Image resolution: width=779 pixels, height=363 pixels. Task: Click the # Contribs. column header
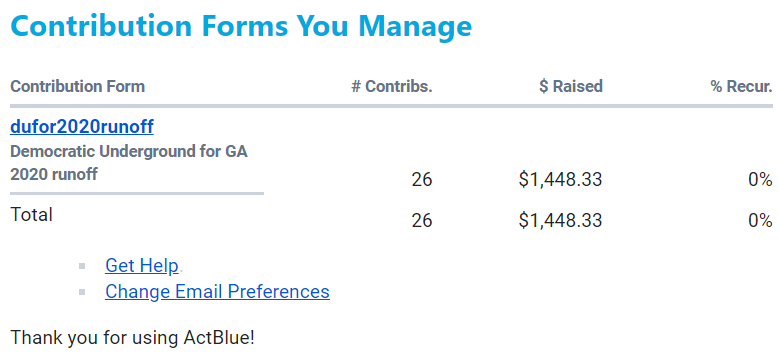392,86
